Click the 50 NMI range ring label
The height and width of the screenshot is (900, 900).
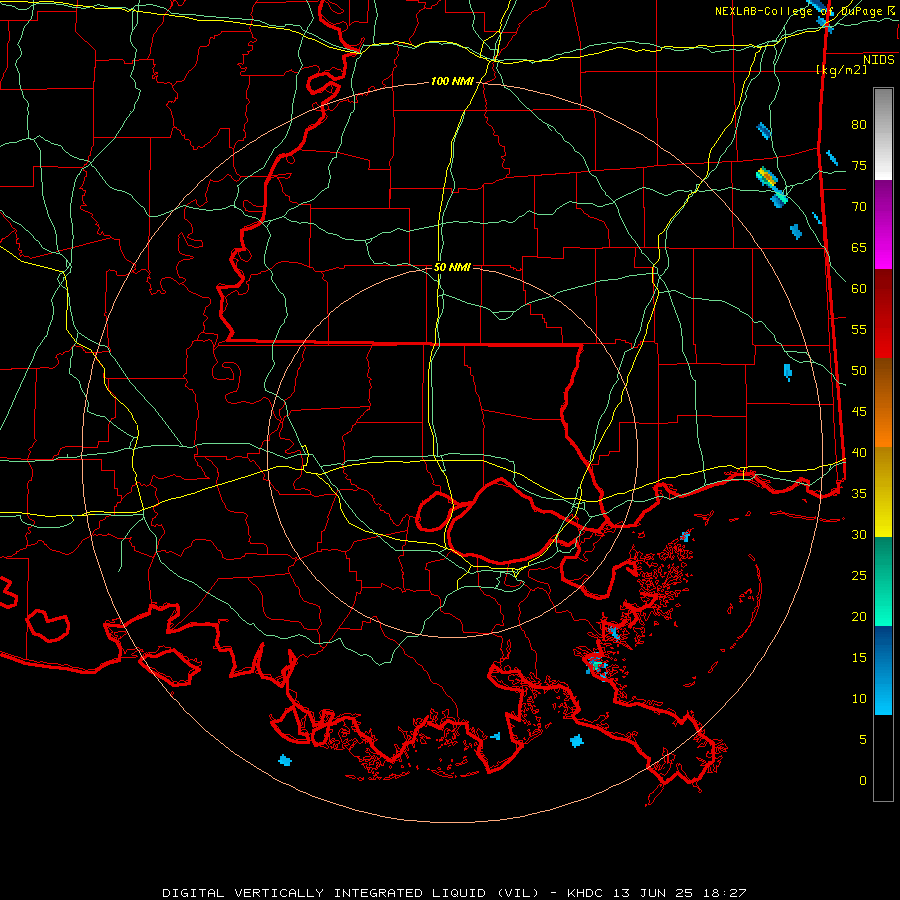[x=452, y=267]
